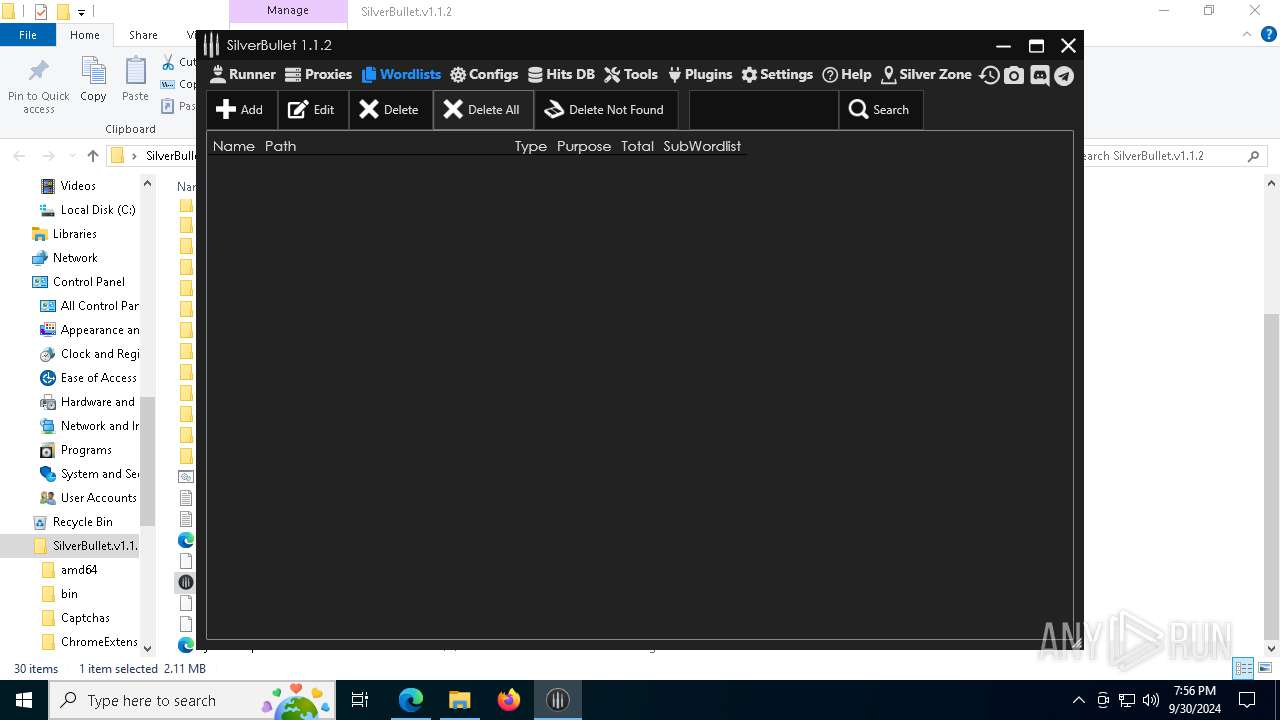1280x720 pixels.
Task: Switch to the Hits DB tab
Action: tap(561, 74)
